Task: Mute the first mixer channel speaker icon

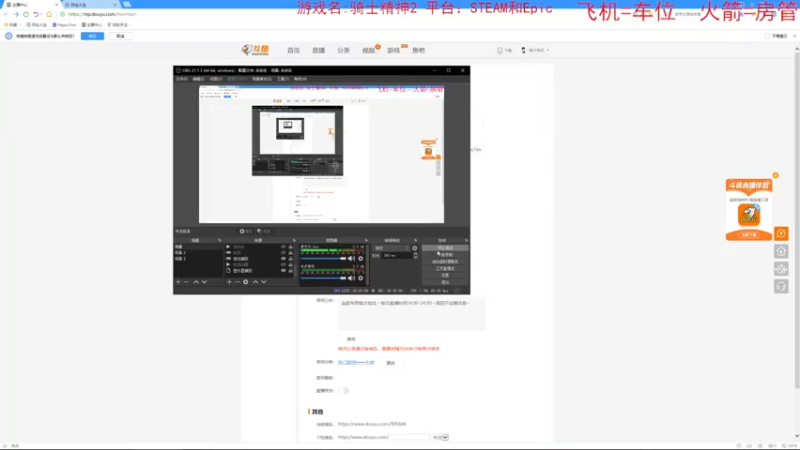Action: (351, 259)
